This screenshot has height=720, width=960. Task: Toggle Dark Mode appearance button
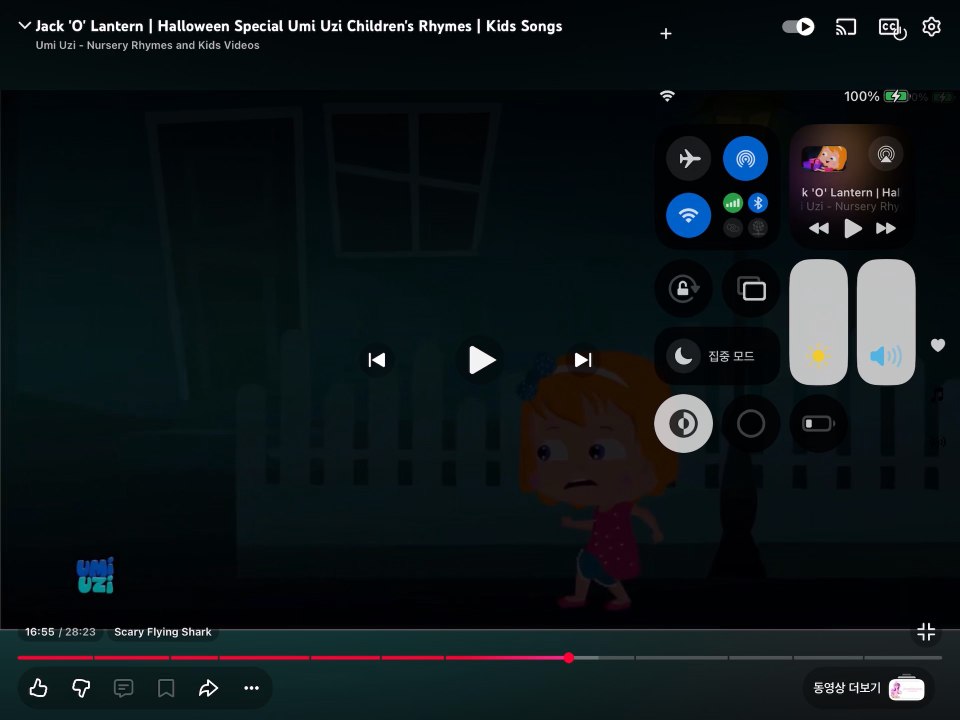click(683, 423)
